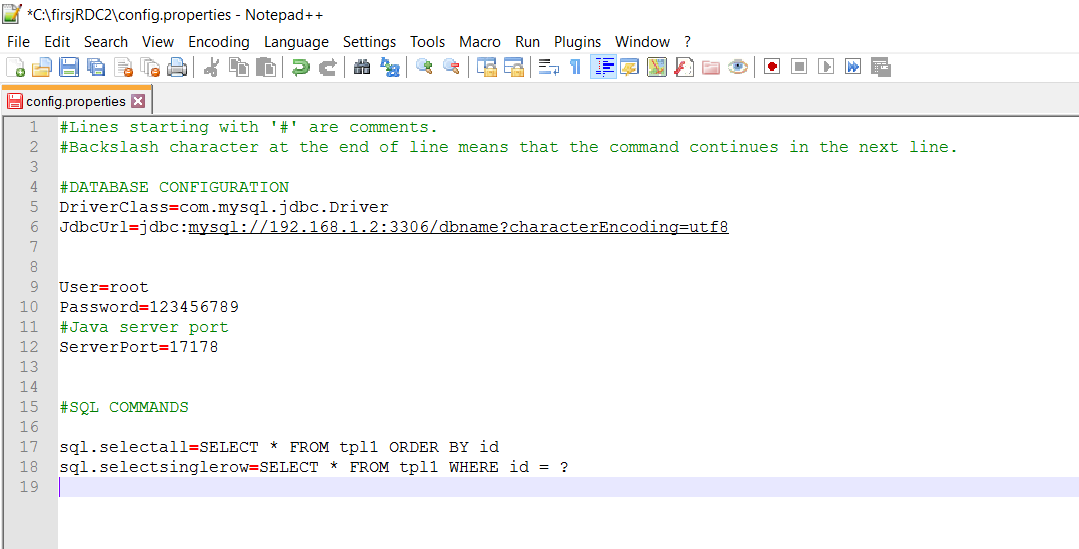
Task: Click the ServerPort=17178 line
Action: (x=138, y=347)
